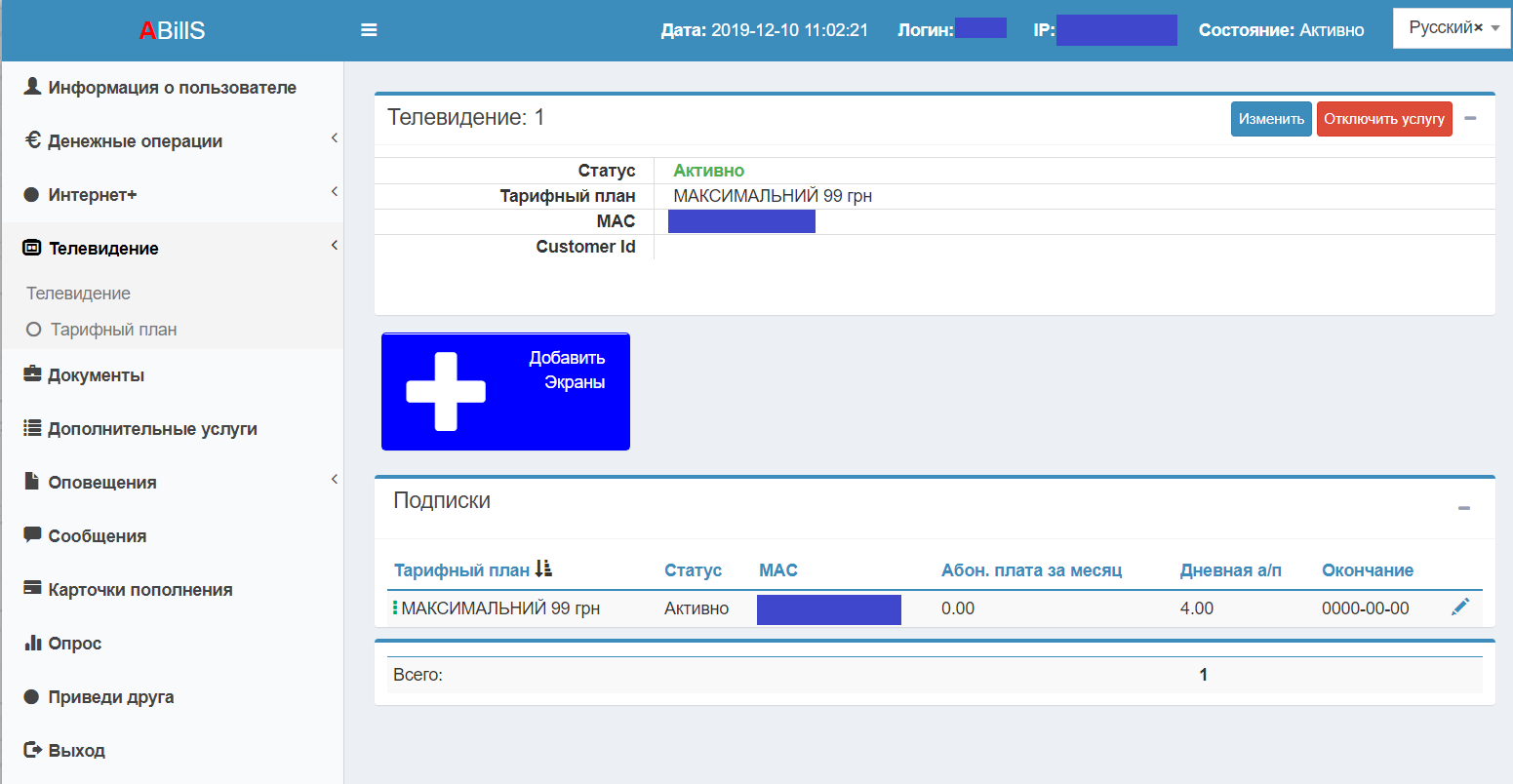Click the sort icon beside Тарифный план header
Screen dimensions: 1513x784
(x=543, y=569)
